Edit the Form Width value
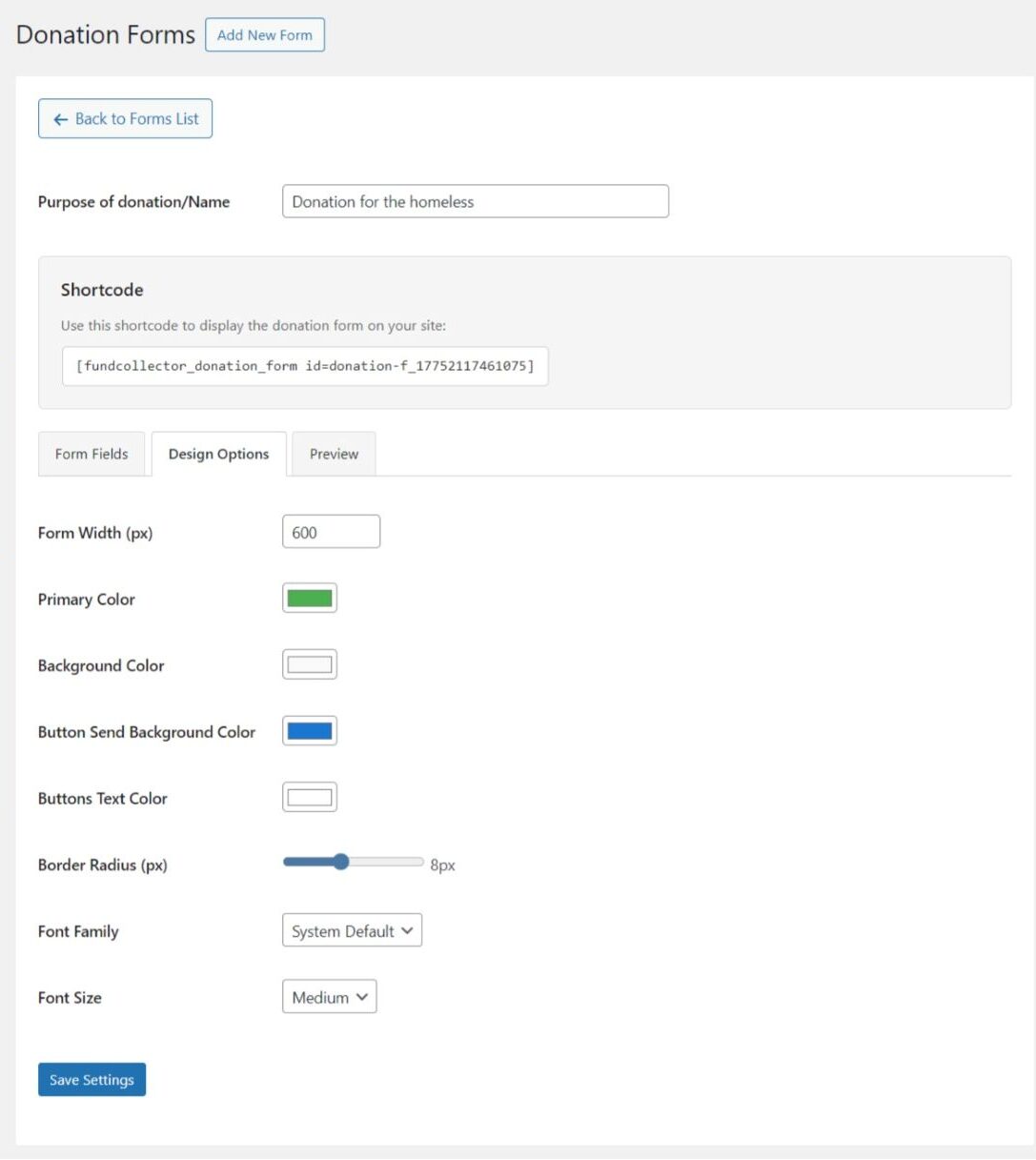This screenshot has height=1160, width=1036. click(x=331, y=531)
